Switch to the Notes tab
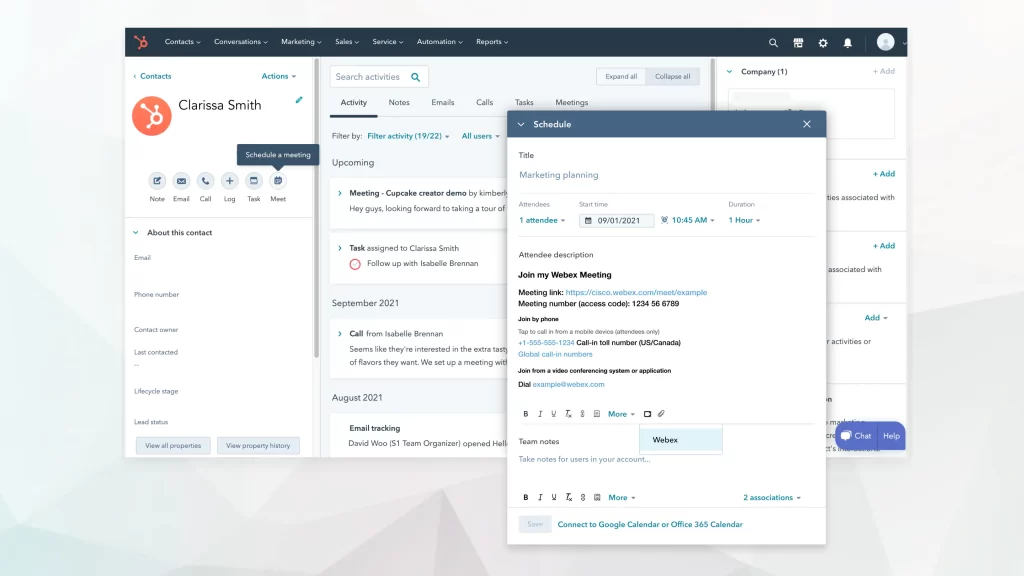The width and height of the screenshot is (1024, 576). [399, 103]
